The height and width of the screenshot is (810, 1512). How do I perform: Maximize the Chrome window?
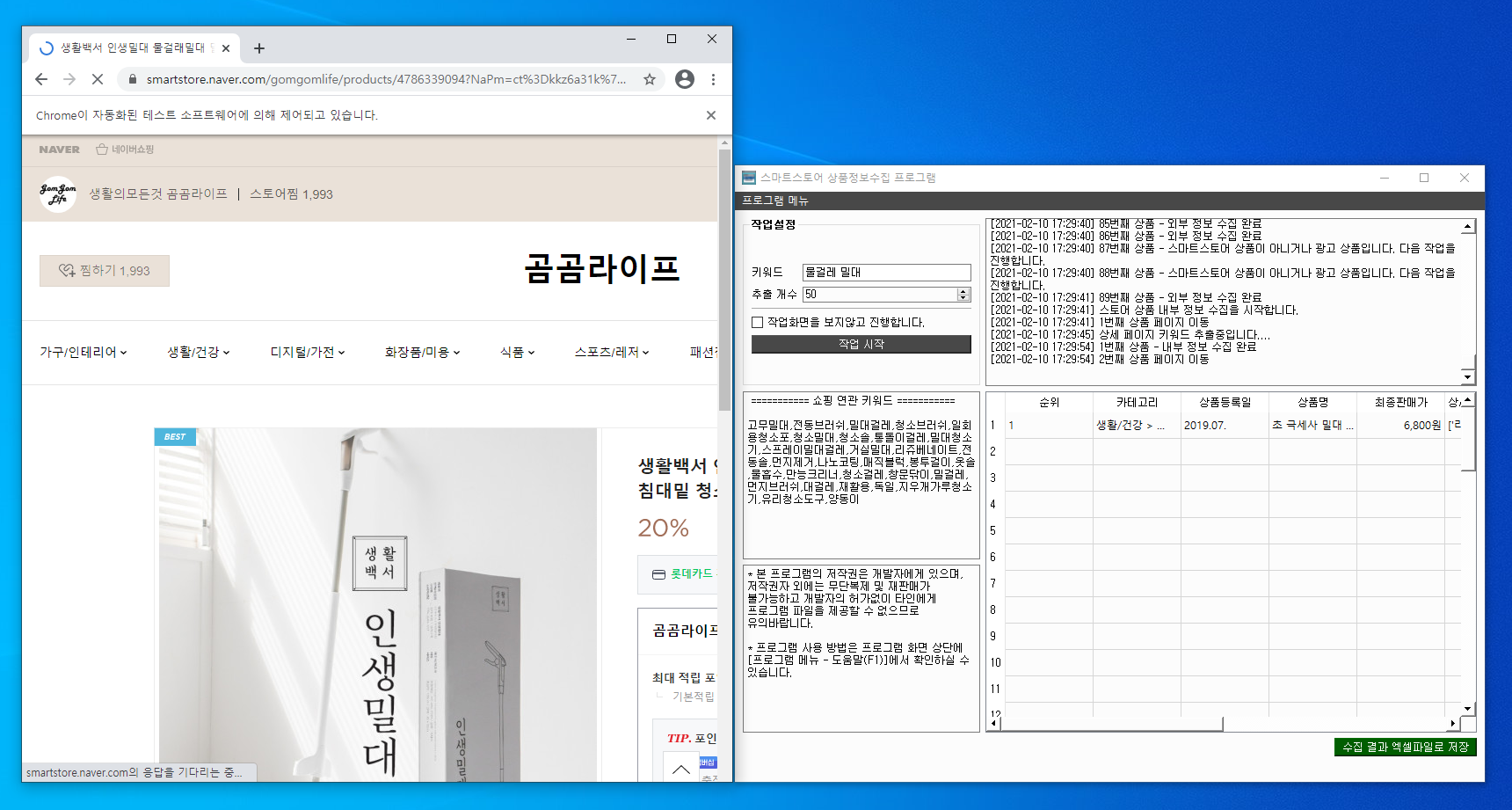click(x=672, y=39)
